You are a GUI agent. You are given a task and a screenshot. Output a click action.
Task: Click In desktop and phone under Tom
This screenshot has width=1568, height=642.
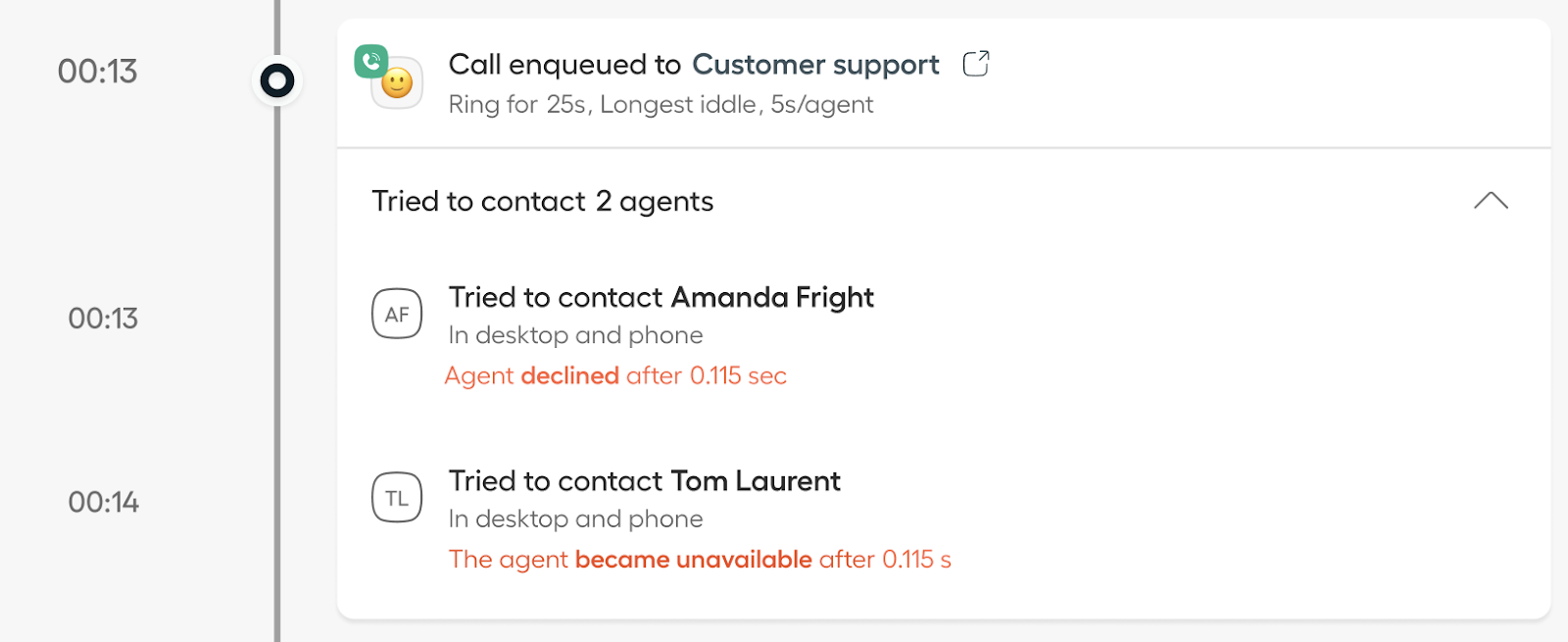click(575, 519)
